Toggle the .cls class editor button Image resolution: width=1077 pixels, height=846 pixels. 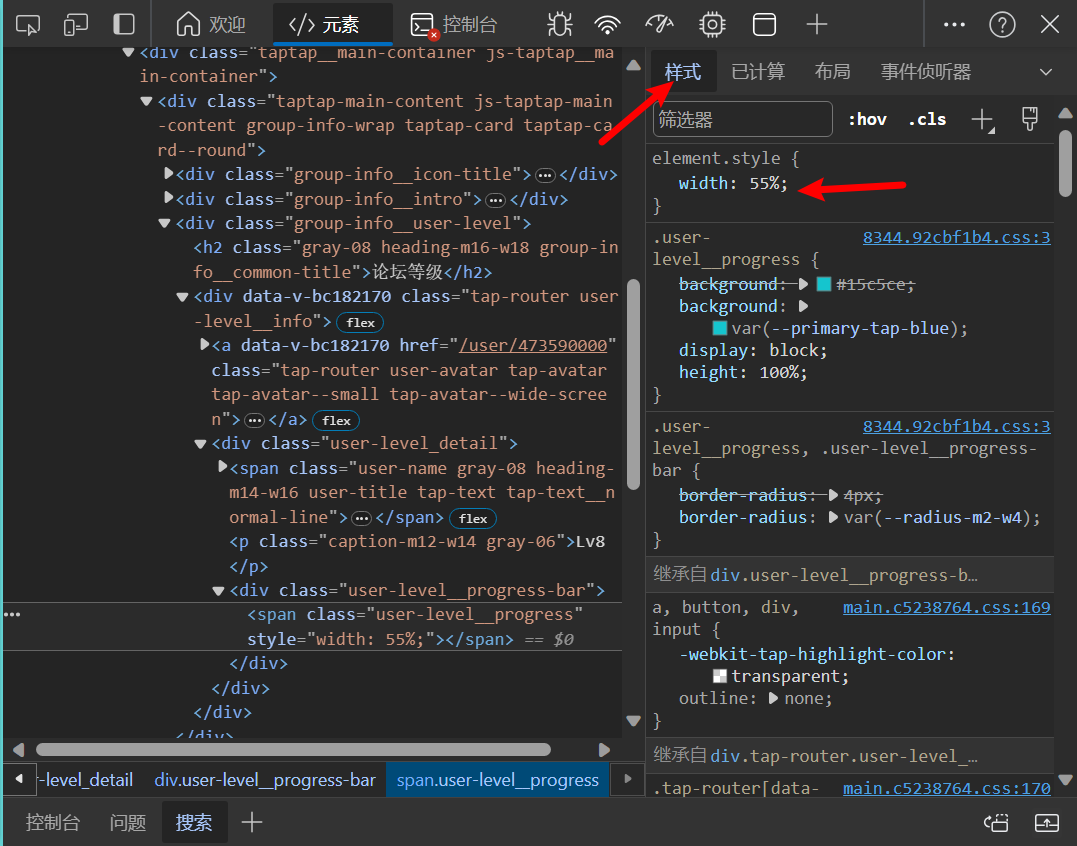927,119
